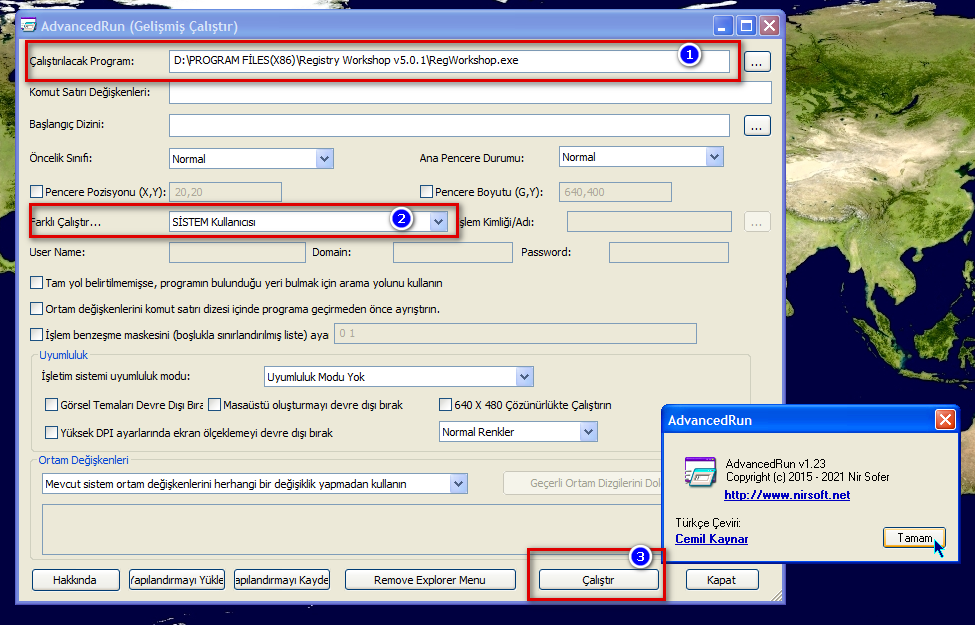This screenshot has height=625, width=975.
Task: Toggle Yüksek DPI ekran ölçeklemeyi devre dışı
Action: coord(52,432)
